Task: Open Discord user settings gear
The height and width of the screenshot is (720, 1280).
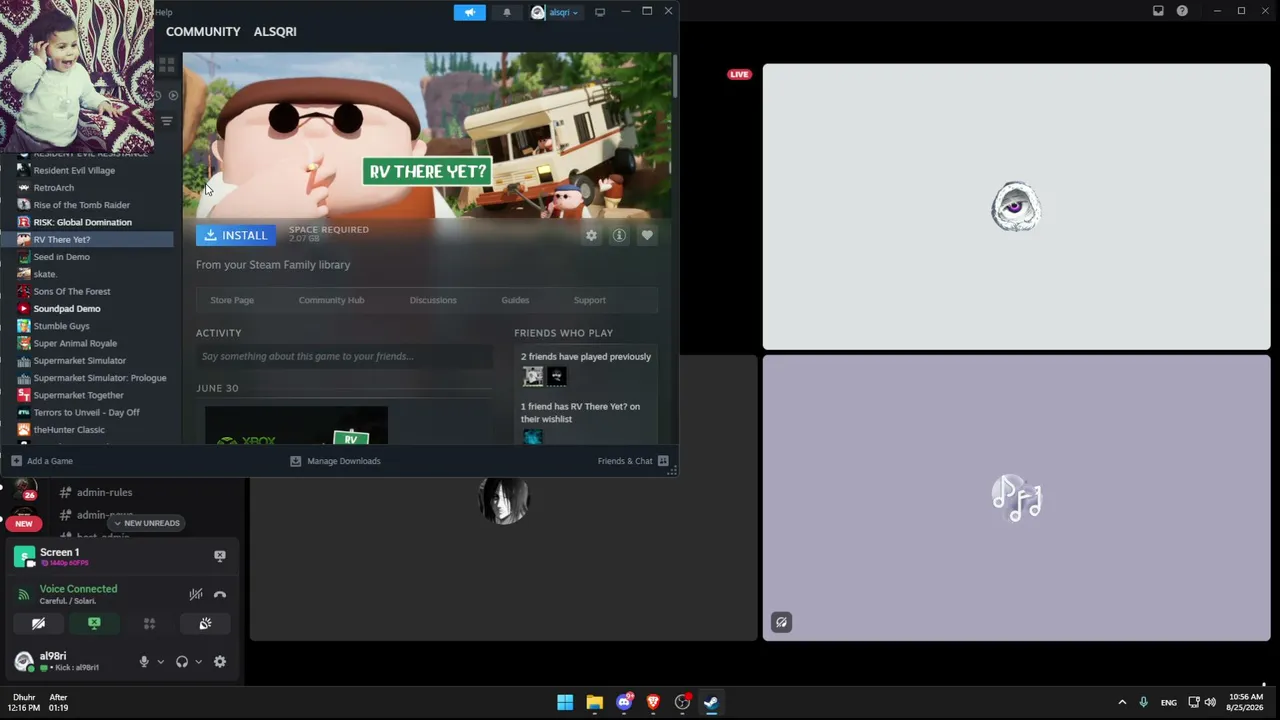Action: (220, 661)
